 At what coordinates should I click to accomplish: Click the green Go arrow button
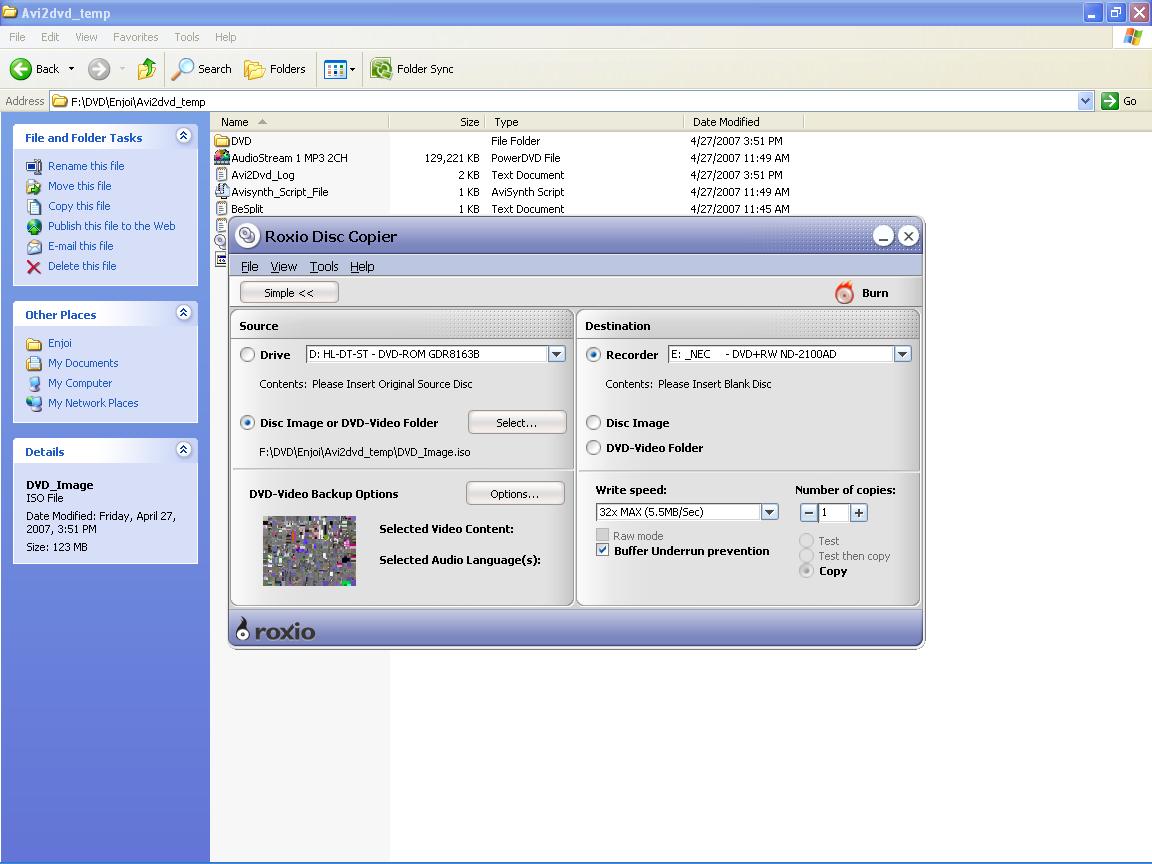pyautogui.click(x=1109, y=101)
